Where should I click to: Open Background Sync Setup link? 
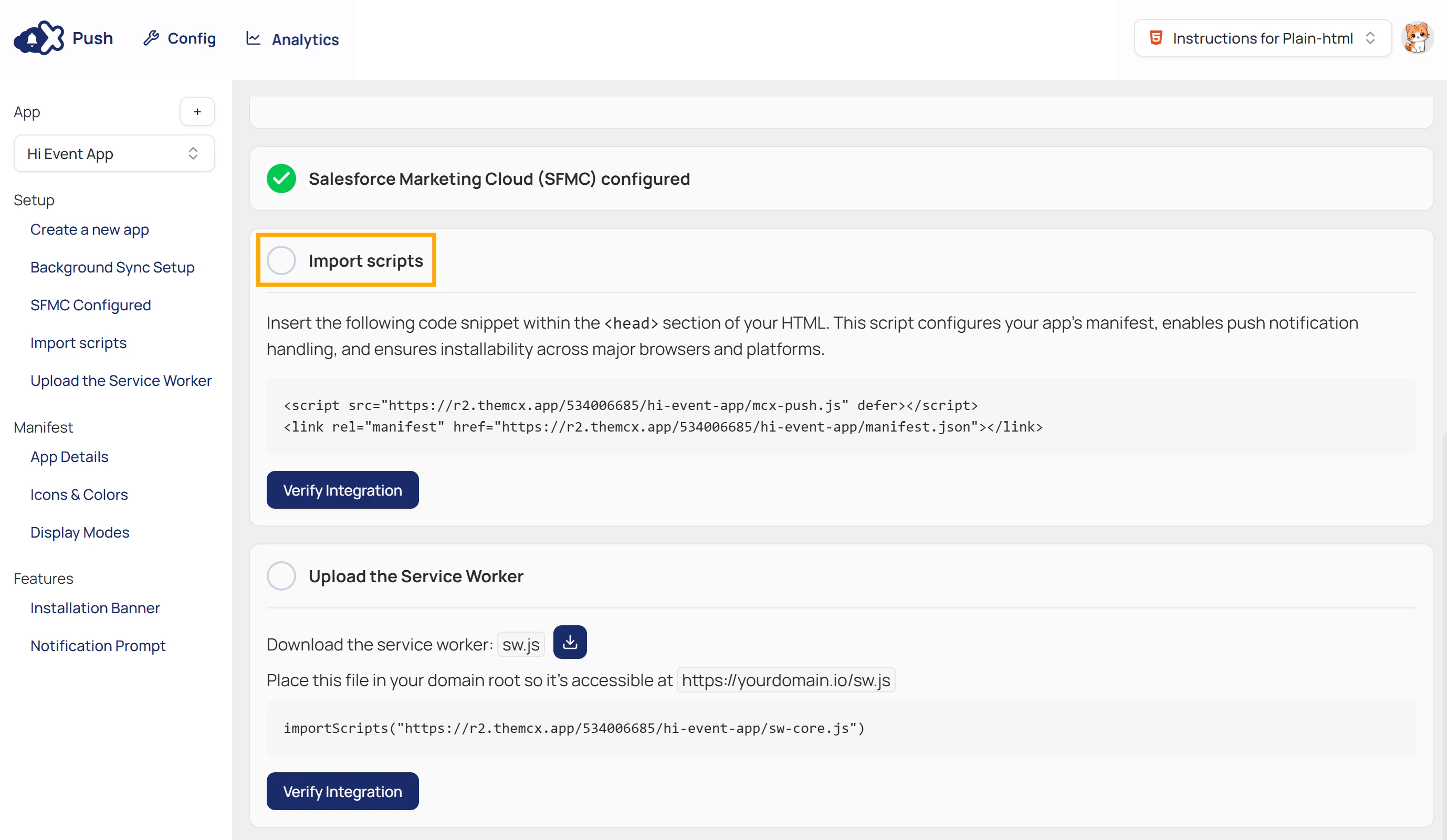112,268
